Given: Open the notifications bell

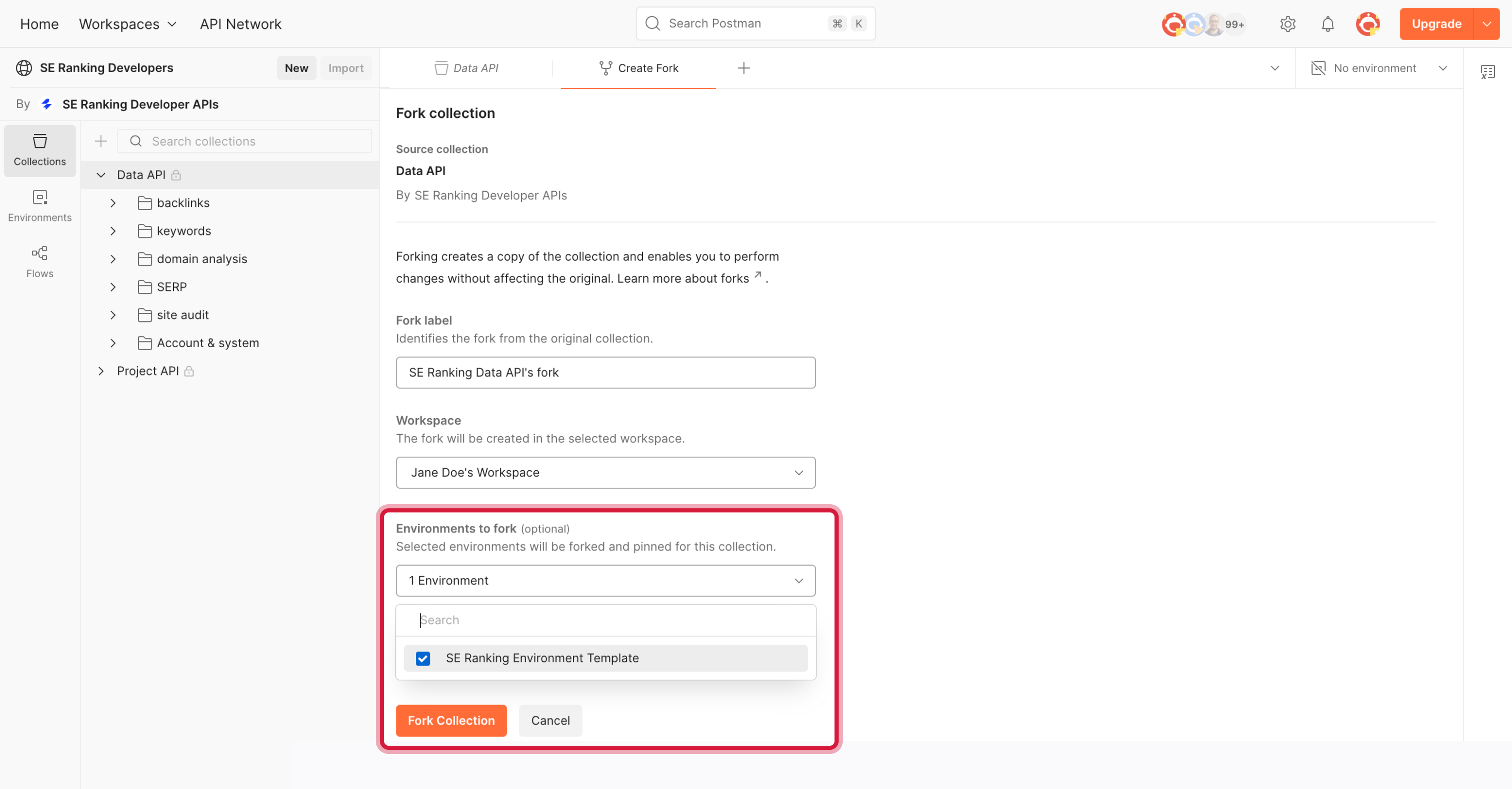Looking at the screenshot, I should pyautogui.click(x=1327, y=24).
